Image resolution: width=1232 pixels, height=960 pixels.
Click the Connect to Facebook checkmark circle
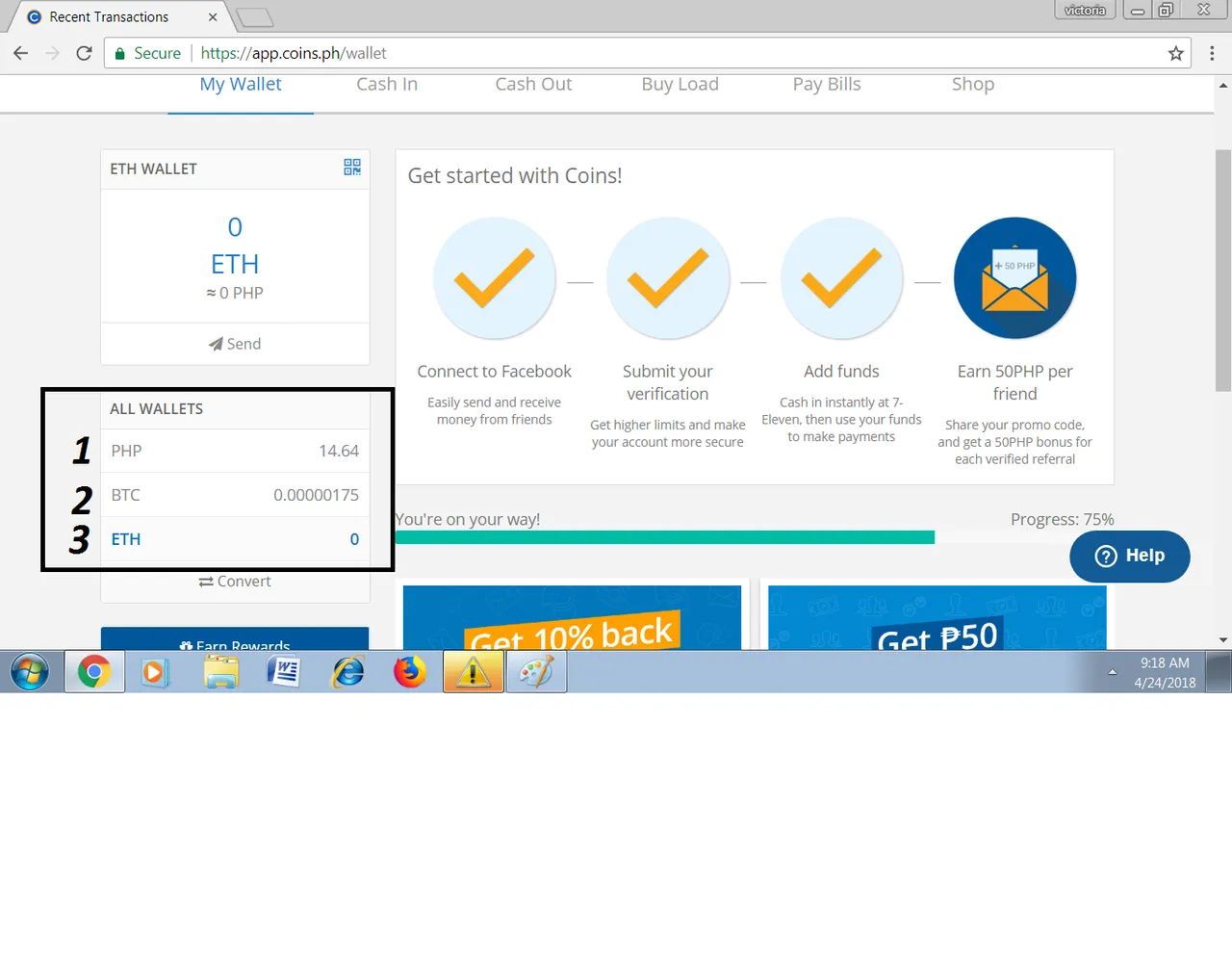point(495,278)
